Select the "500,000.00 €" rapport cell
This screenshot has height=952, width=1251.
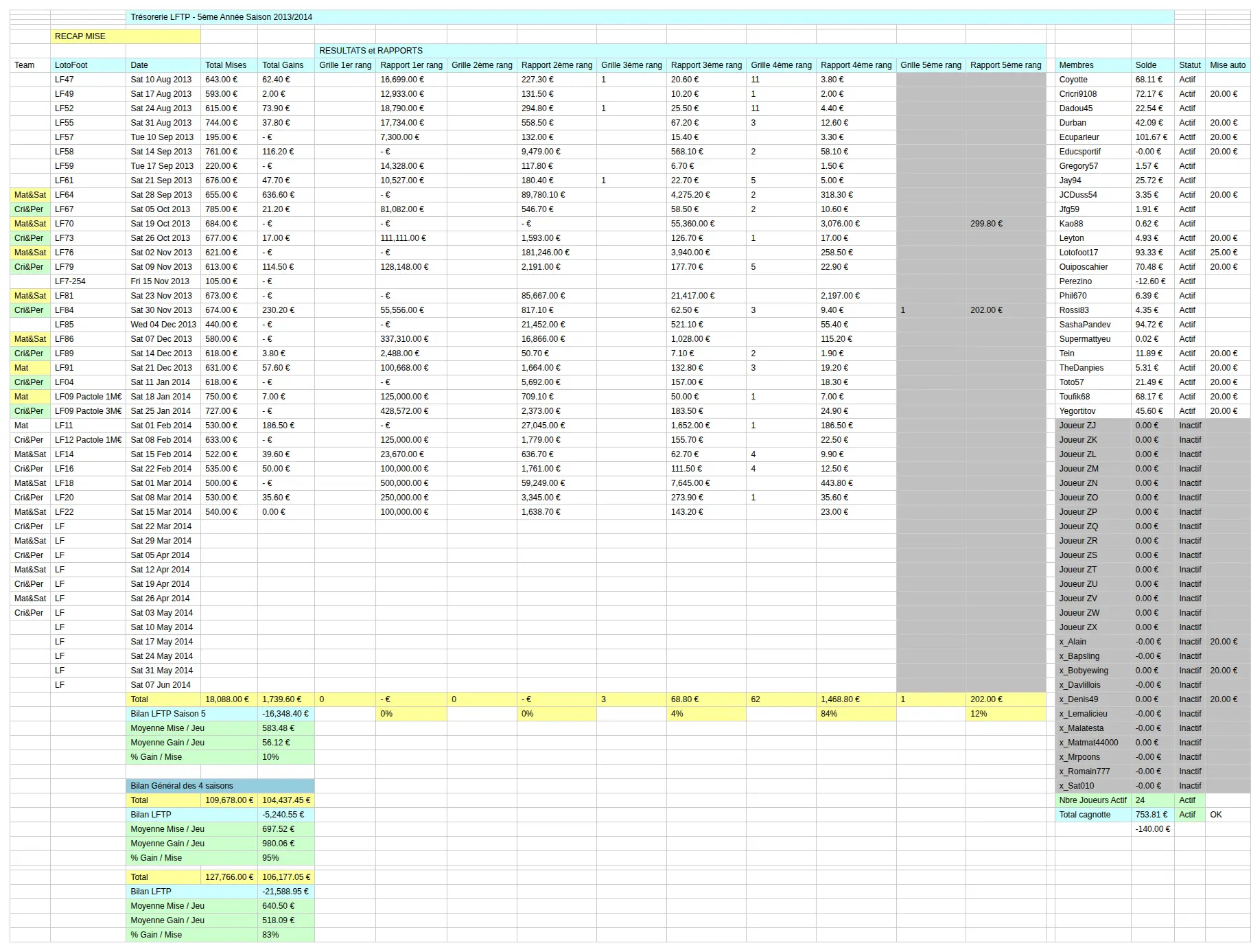click(x=412, y=483)
